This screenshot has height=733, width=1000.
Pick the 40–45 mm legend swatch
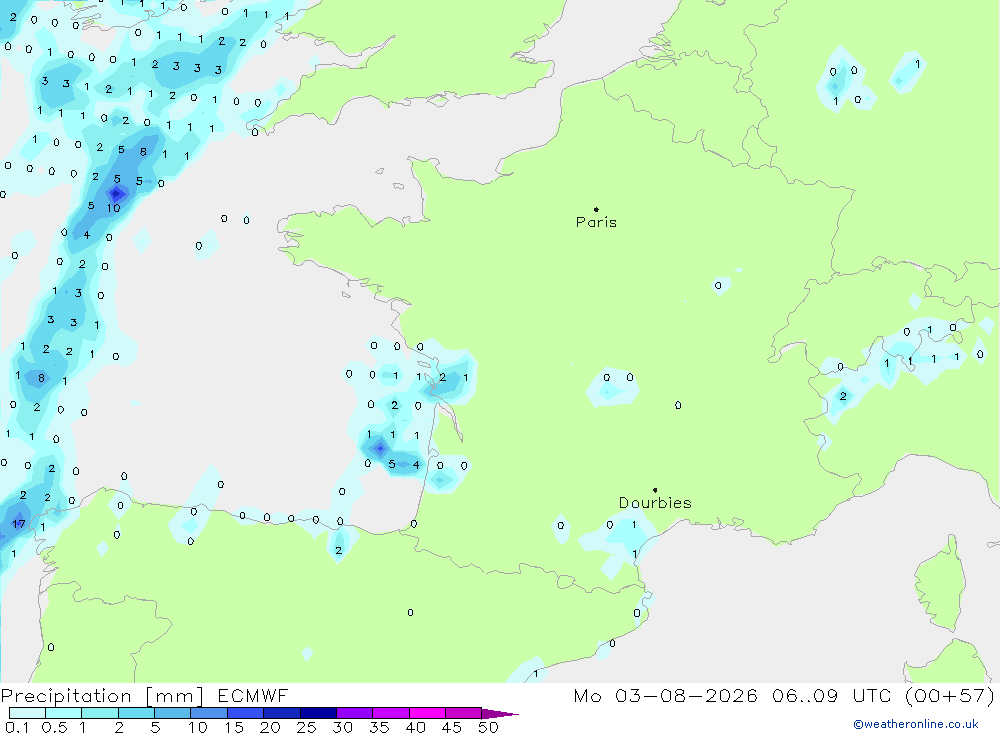(x=427, y=713)
